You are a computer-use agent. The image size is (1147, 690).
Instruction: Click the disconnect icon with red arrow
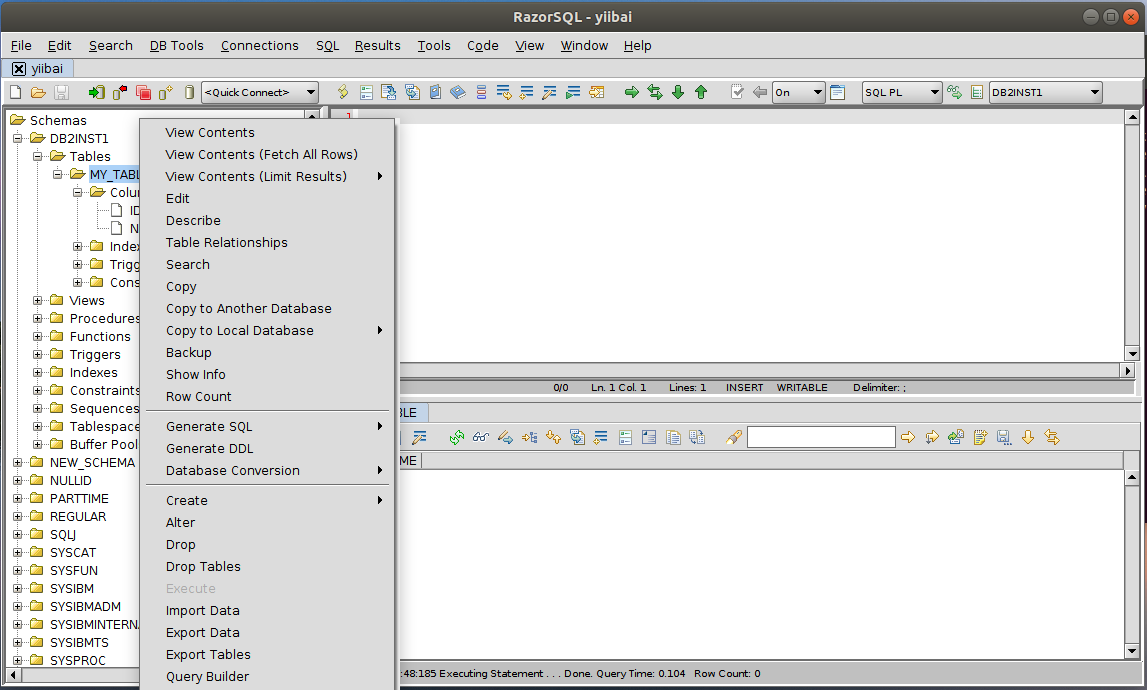pos(120,92)
